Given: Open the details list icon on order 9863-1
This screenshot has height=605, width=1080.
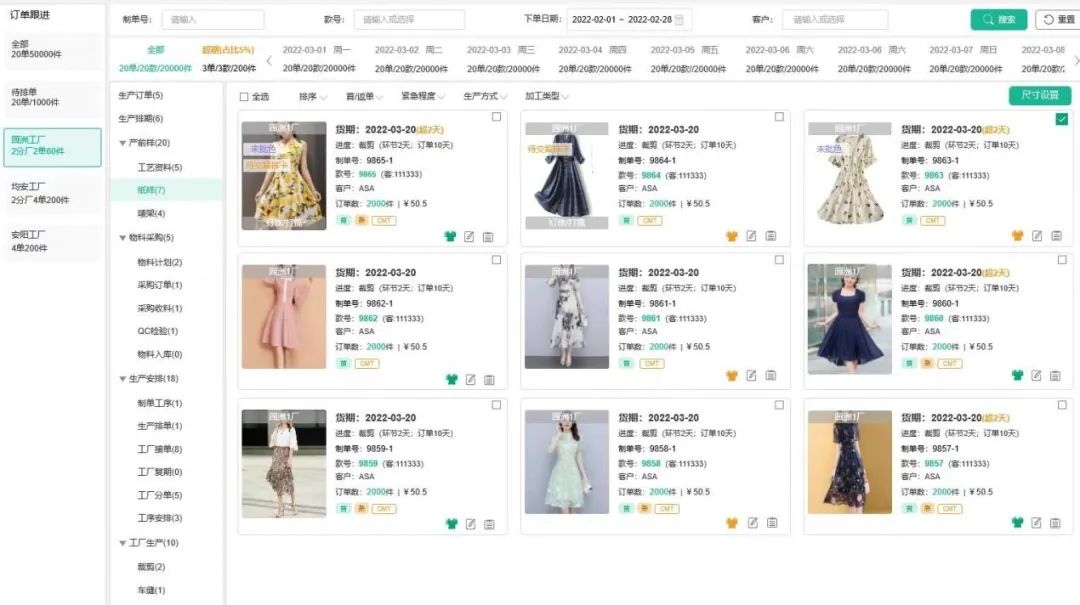Looking at the screenshot, I should click(x=1056, y=237).
